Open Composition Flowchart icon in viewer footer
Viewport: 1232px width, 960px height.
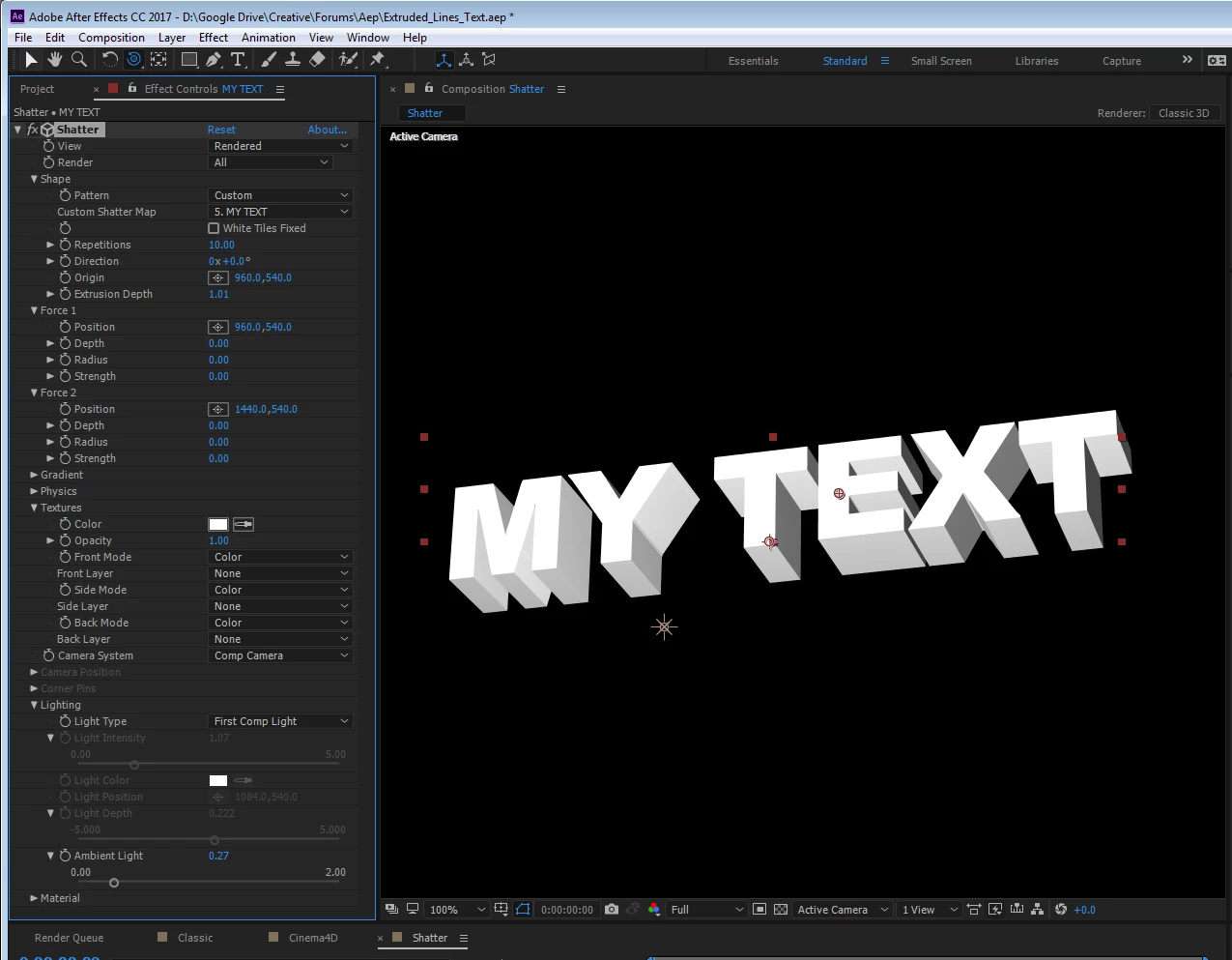click(x=1038, y=910)
